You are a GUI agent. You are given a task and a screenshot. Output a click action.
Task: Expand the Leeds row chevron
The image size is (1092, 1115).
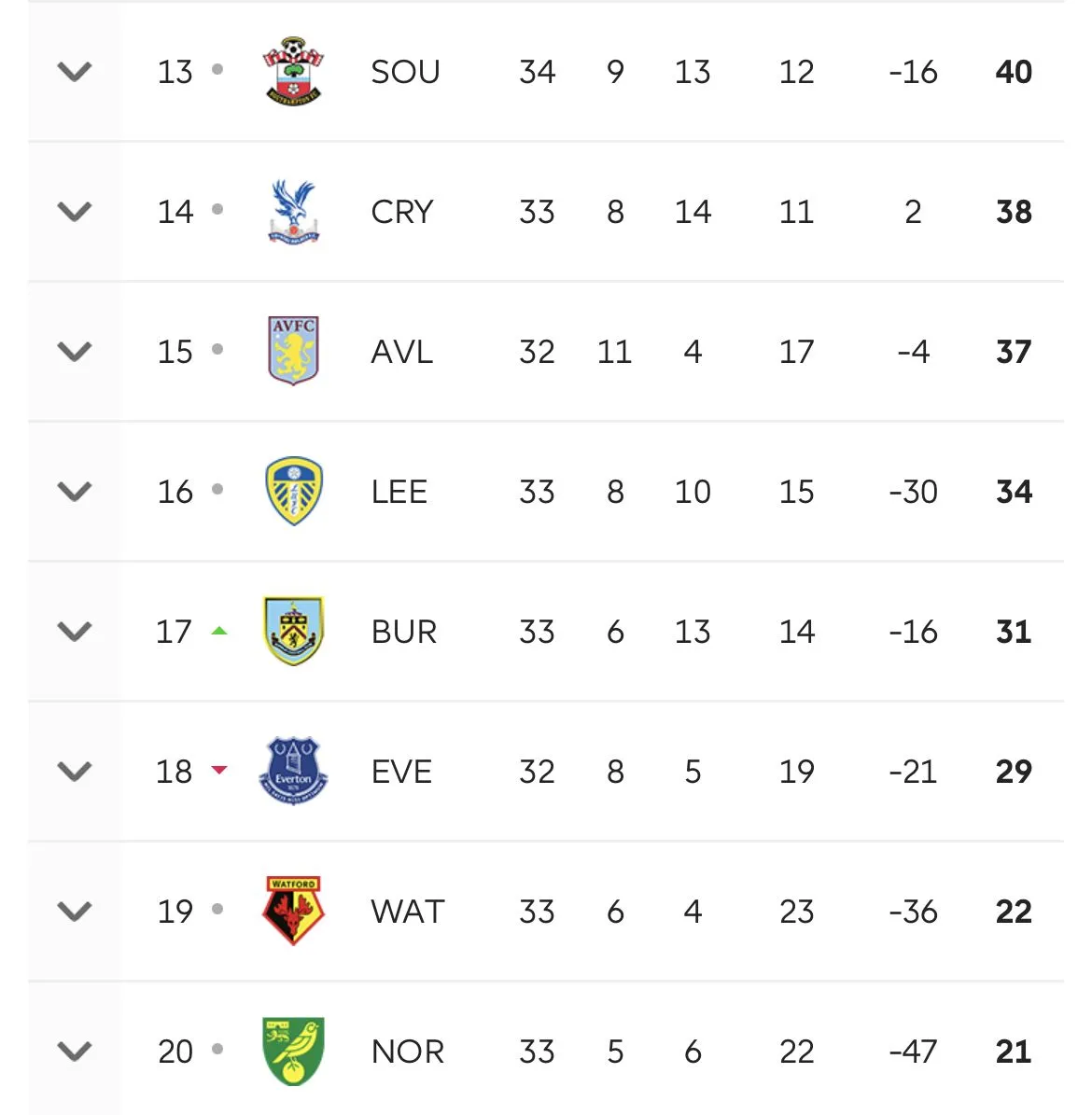(75, 492)
